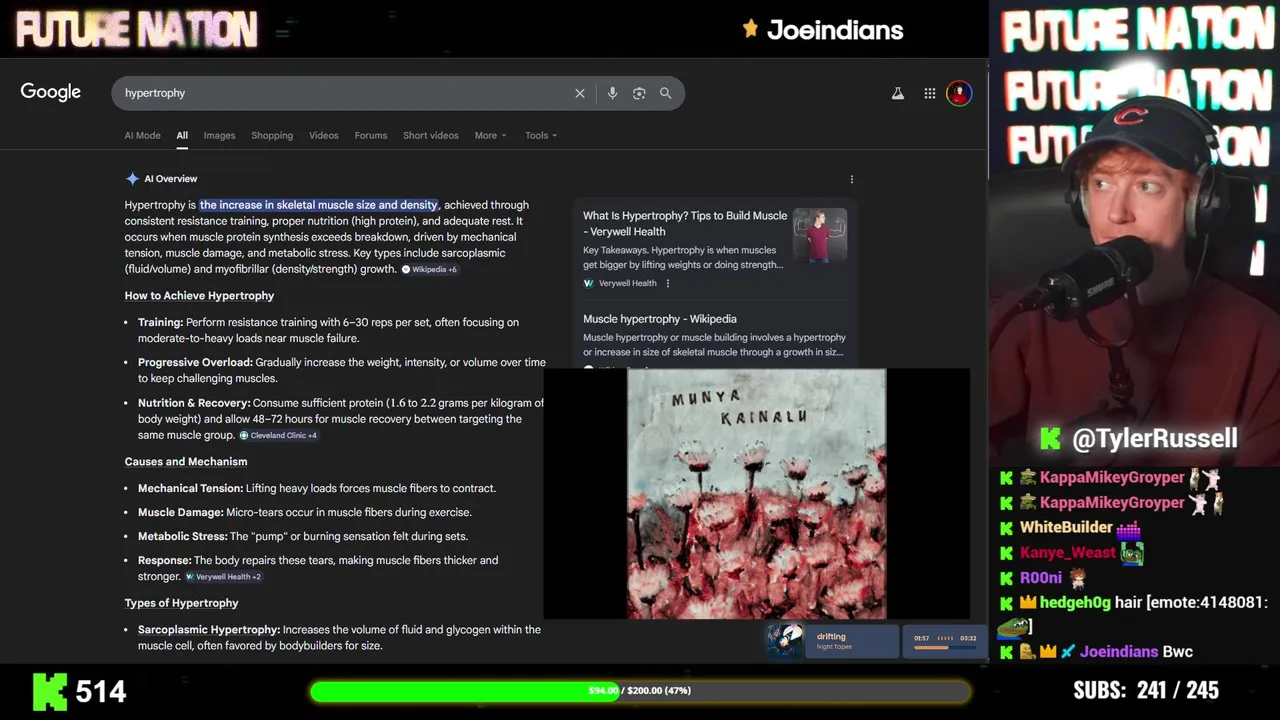1280x720 pixels.
Task: Click chat username R00ni
Action: click(1040, 577)
